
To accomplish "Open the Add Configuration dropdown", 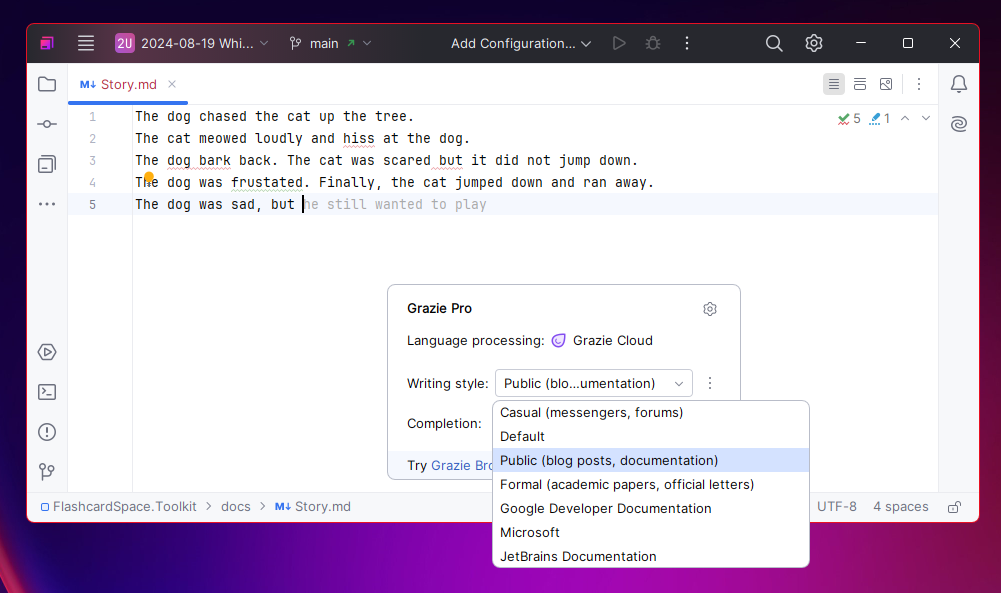I will click(521, 43).
